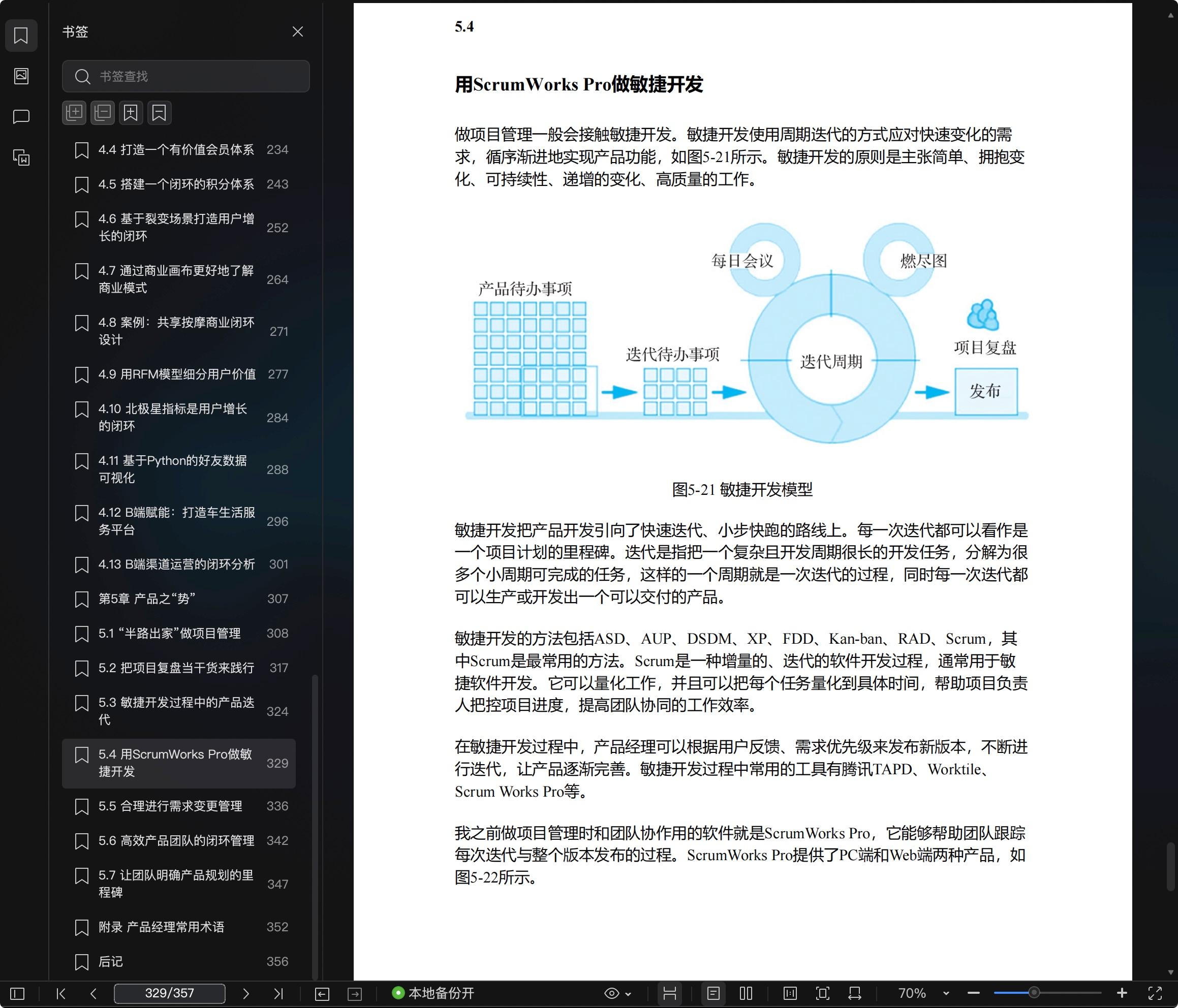This screenshot has width=1178, height=1008.
Task: Open bookmark 4.9 用RFM模型细分用户价值
Action: [x=179, y=374]
